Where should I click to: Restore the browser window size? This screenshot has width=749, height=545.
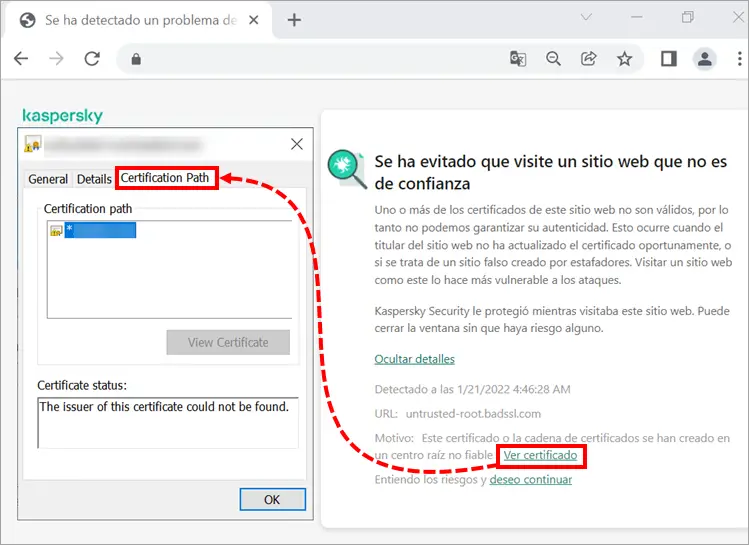[x=687, y=17]
